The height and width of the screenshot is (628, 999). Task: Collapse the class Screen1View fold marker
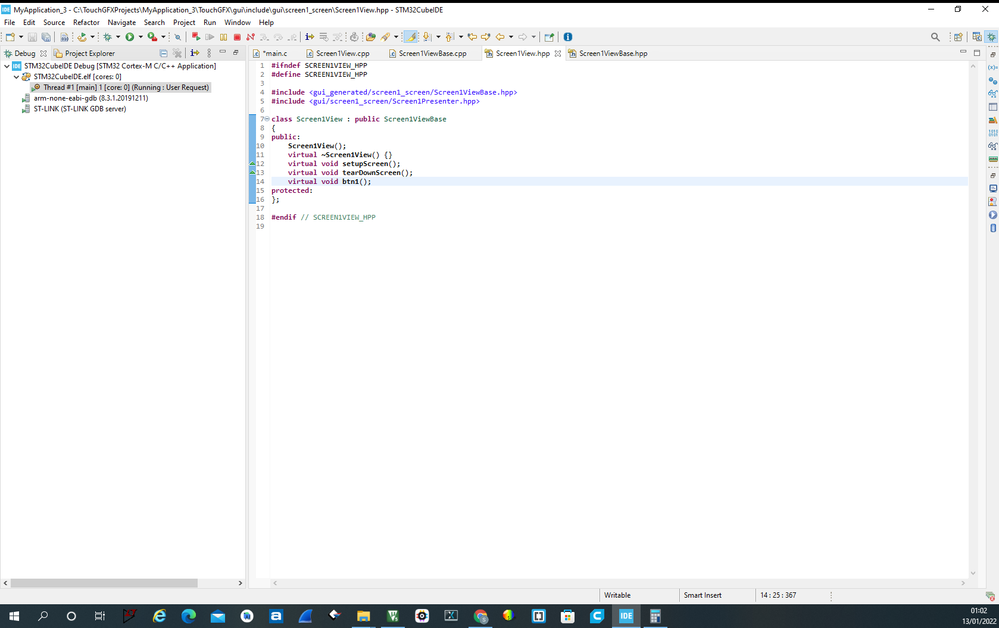[x=267, y=119]
